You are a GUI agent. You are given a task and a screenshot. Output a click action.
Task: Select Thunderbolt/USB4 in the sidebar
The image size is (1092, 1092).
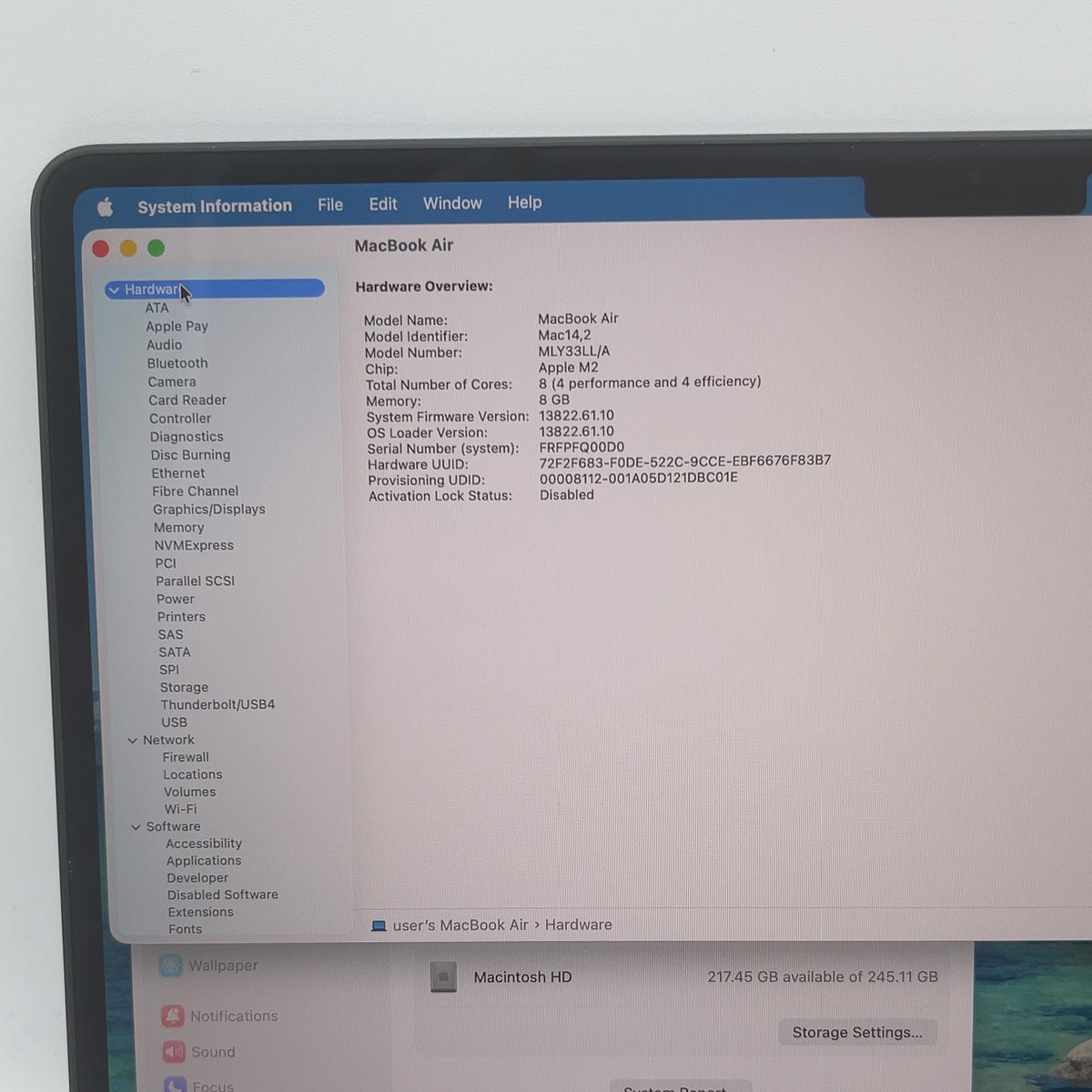pos(217,705)
